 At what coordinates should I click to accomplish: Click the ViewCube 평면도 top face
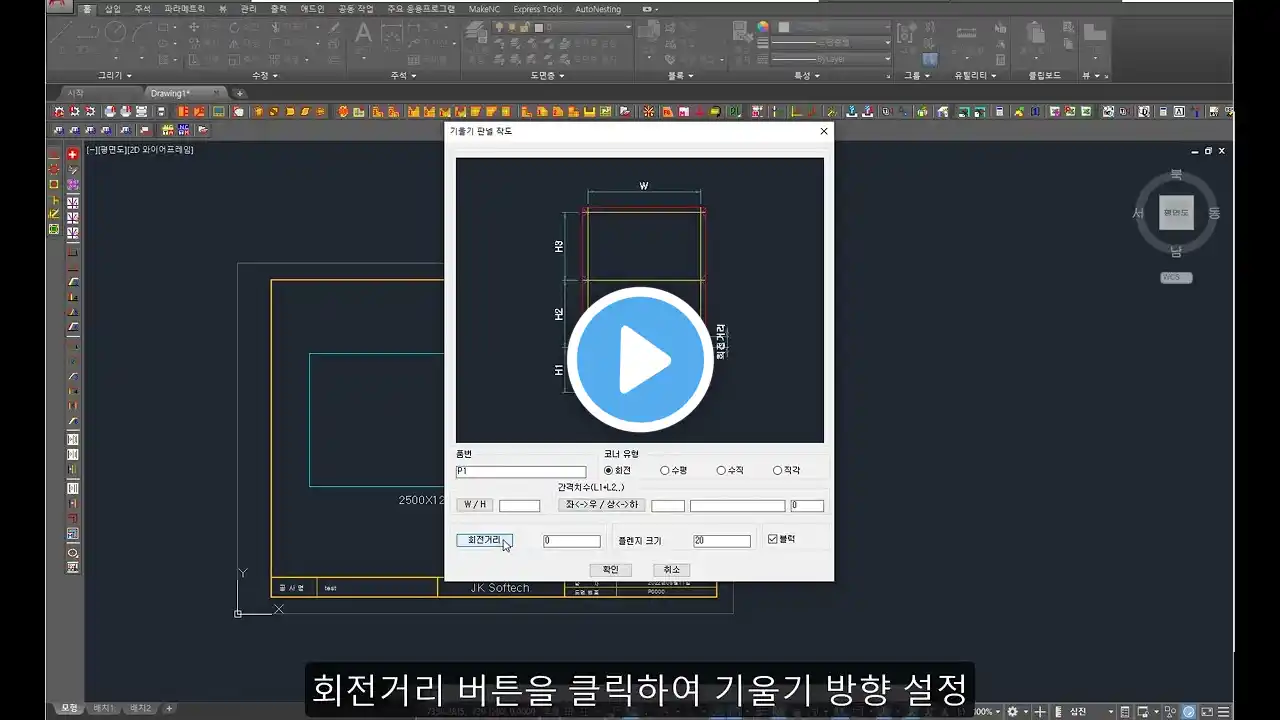click(1176, 212)
